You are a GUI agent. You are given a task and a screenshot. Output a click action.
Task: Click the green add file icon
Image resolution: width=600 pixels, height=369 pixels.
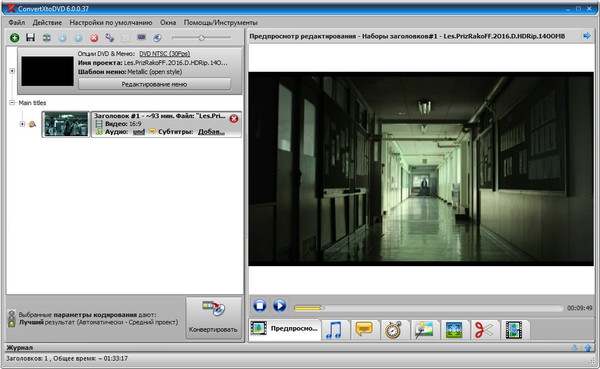15,38
